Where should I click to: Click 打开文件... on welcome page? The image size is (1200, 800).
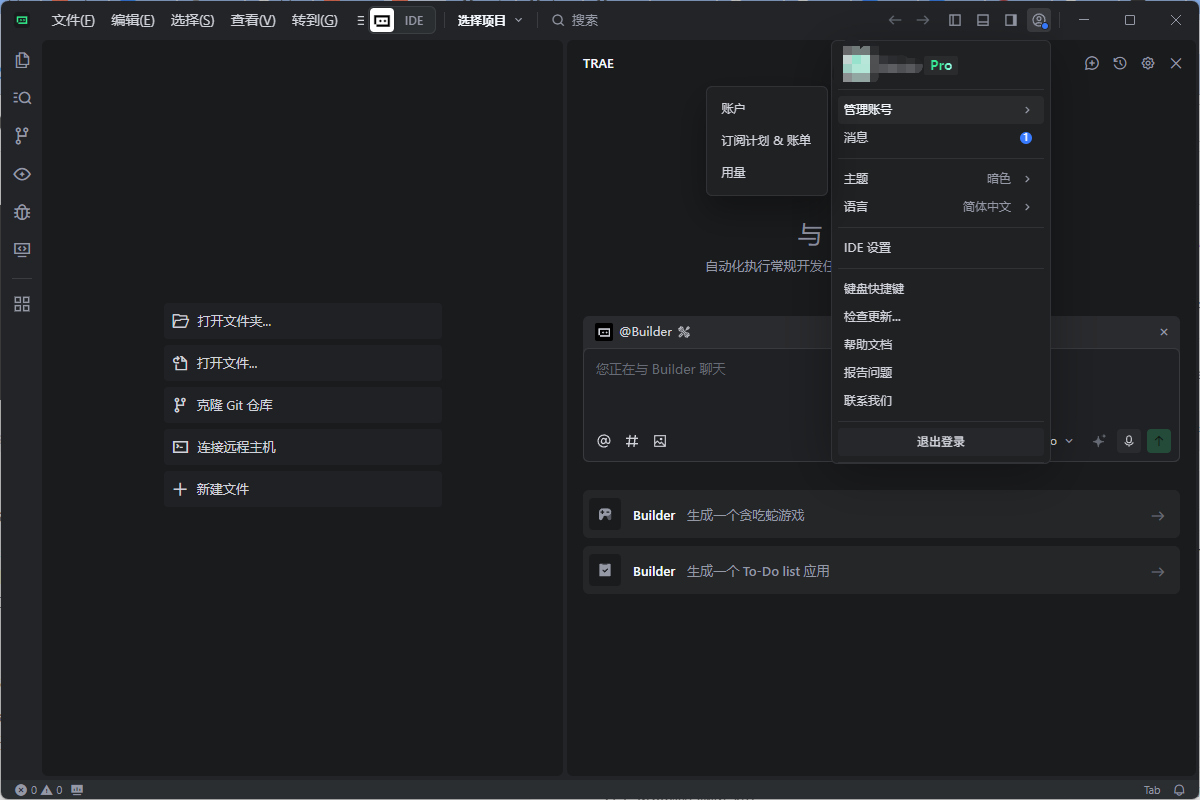pyautogui.click(x=303, y=363)
